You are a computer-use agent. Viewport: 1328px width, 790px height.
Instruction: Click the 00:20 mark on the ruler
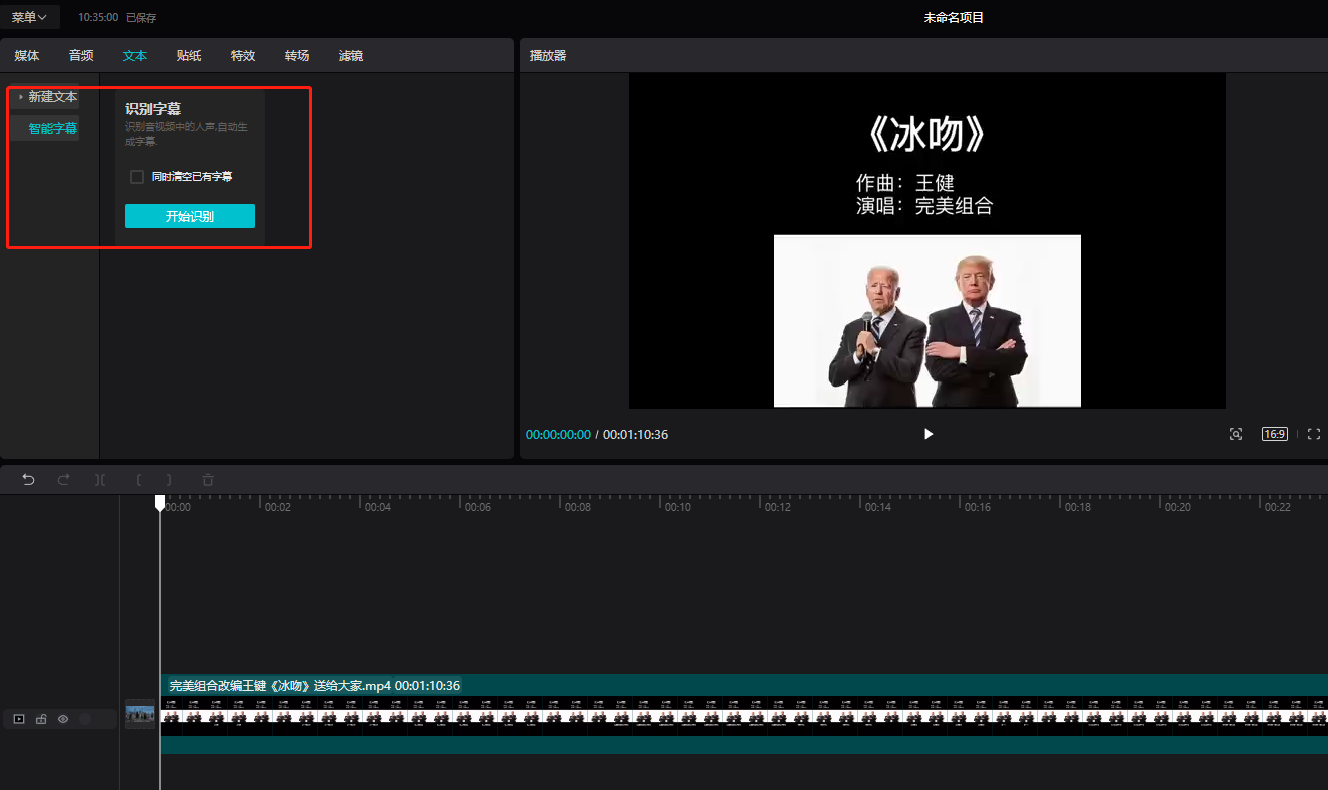point(1177,507)
